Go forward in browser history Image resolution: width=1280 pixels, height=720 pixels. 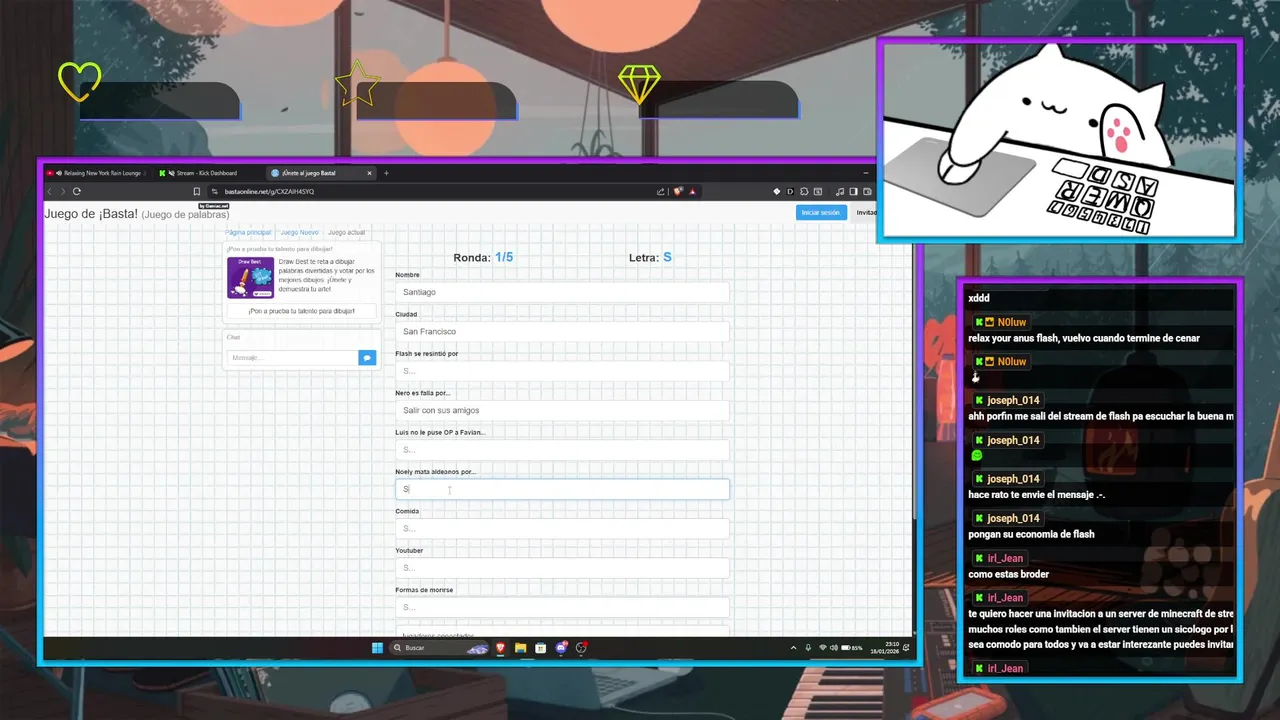tap(62, 191)
